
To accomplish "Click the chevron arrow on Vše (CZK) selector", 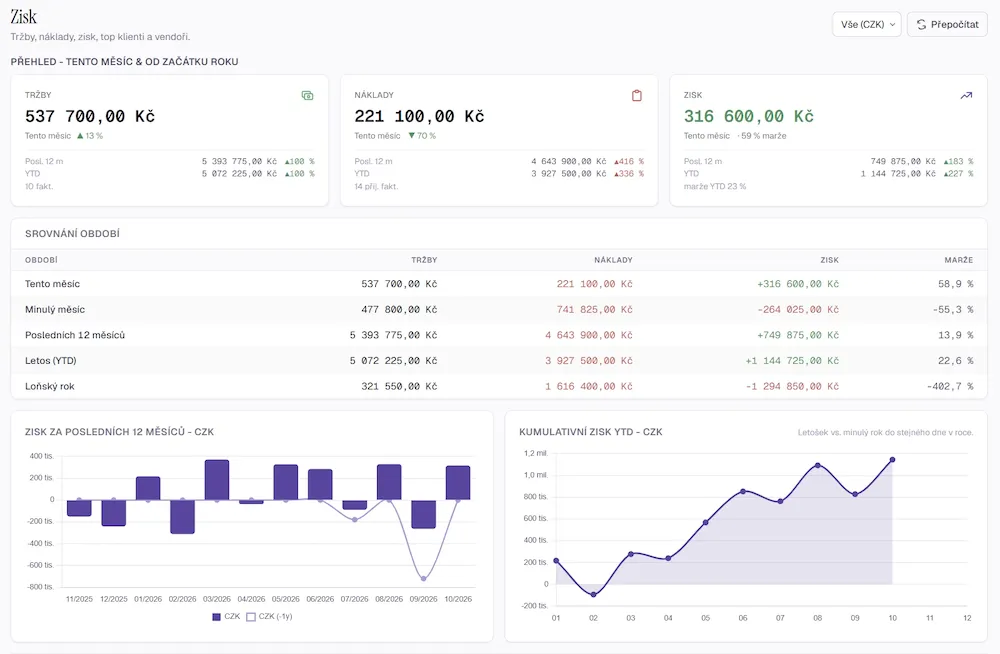I will pyautogui.click(x=892, y=25).
